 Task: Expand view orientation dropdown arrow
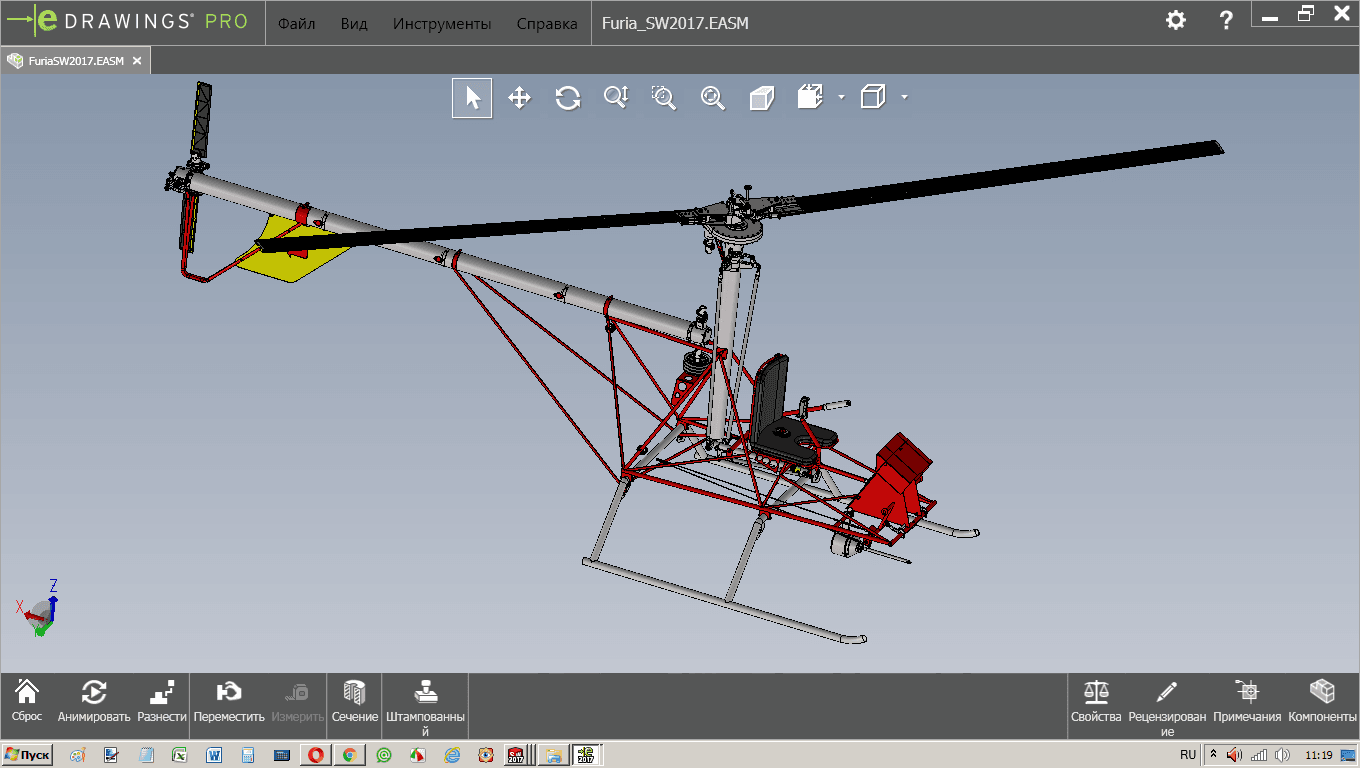[841, 97]
